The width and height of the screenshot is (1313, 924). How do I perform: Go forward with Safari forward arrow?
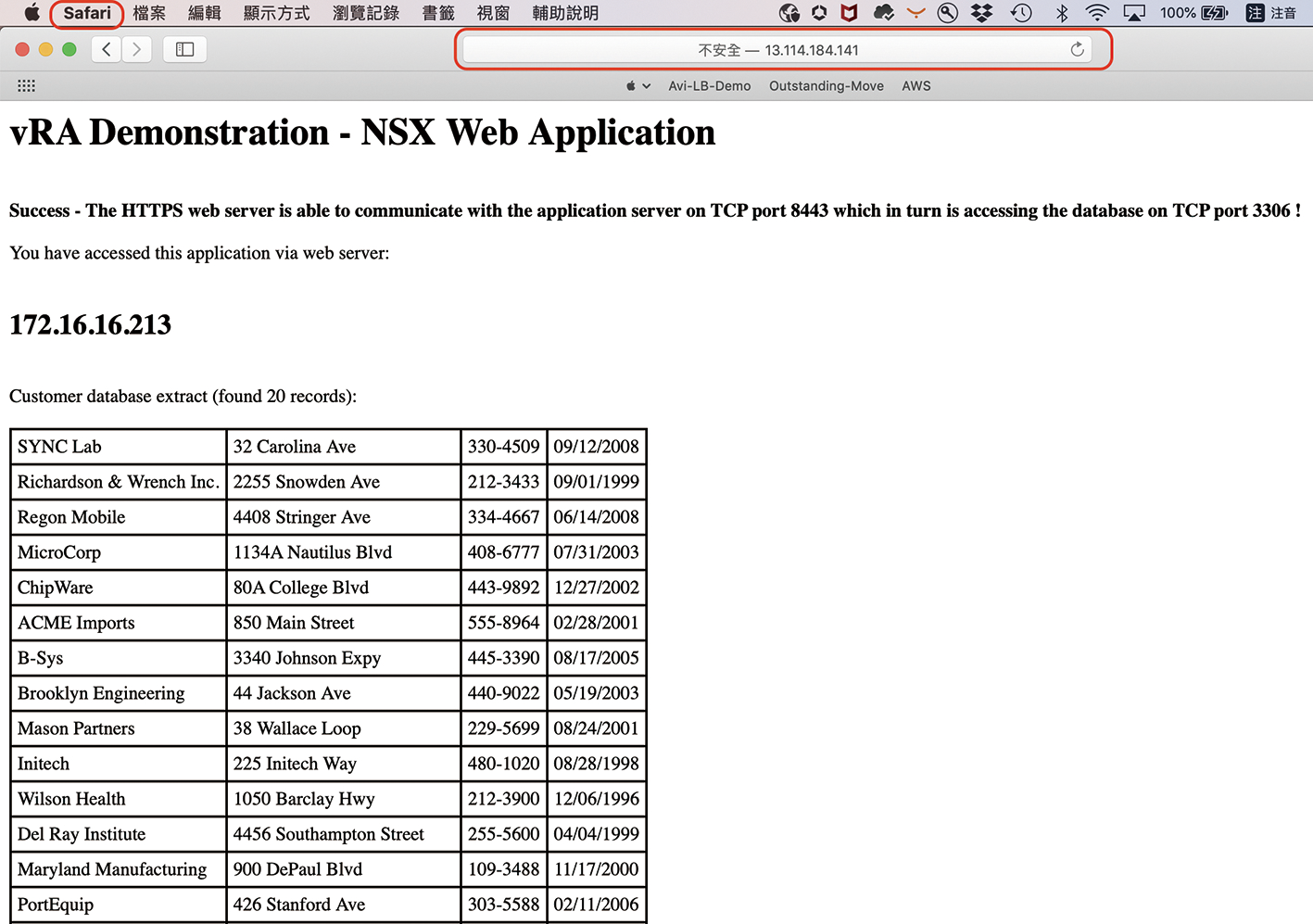[x=137, y=49]
